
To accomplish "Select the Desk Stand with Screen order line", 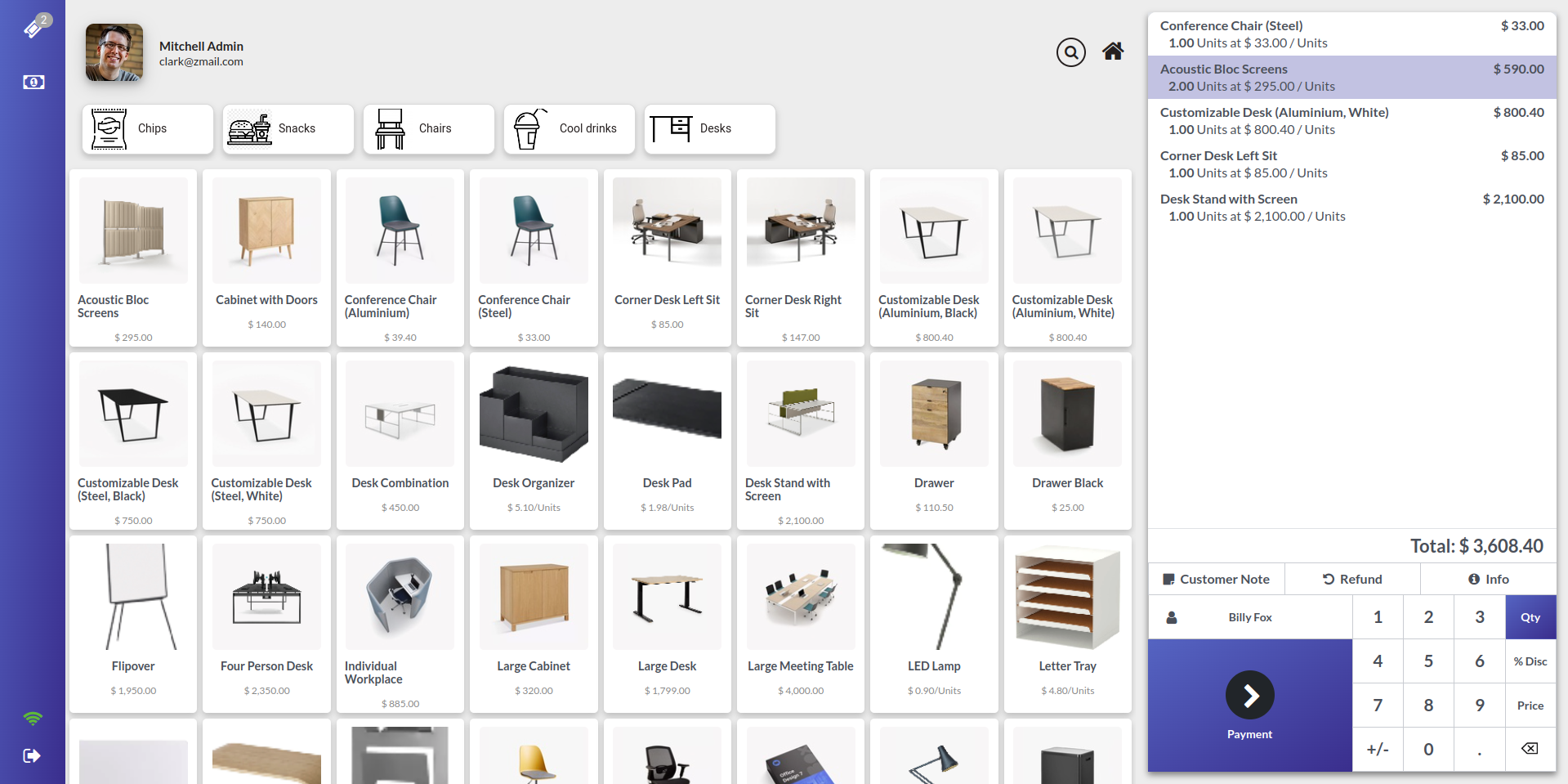I will click(1352, 208).
